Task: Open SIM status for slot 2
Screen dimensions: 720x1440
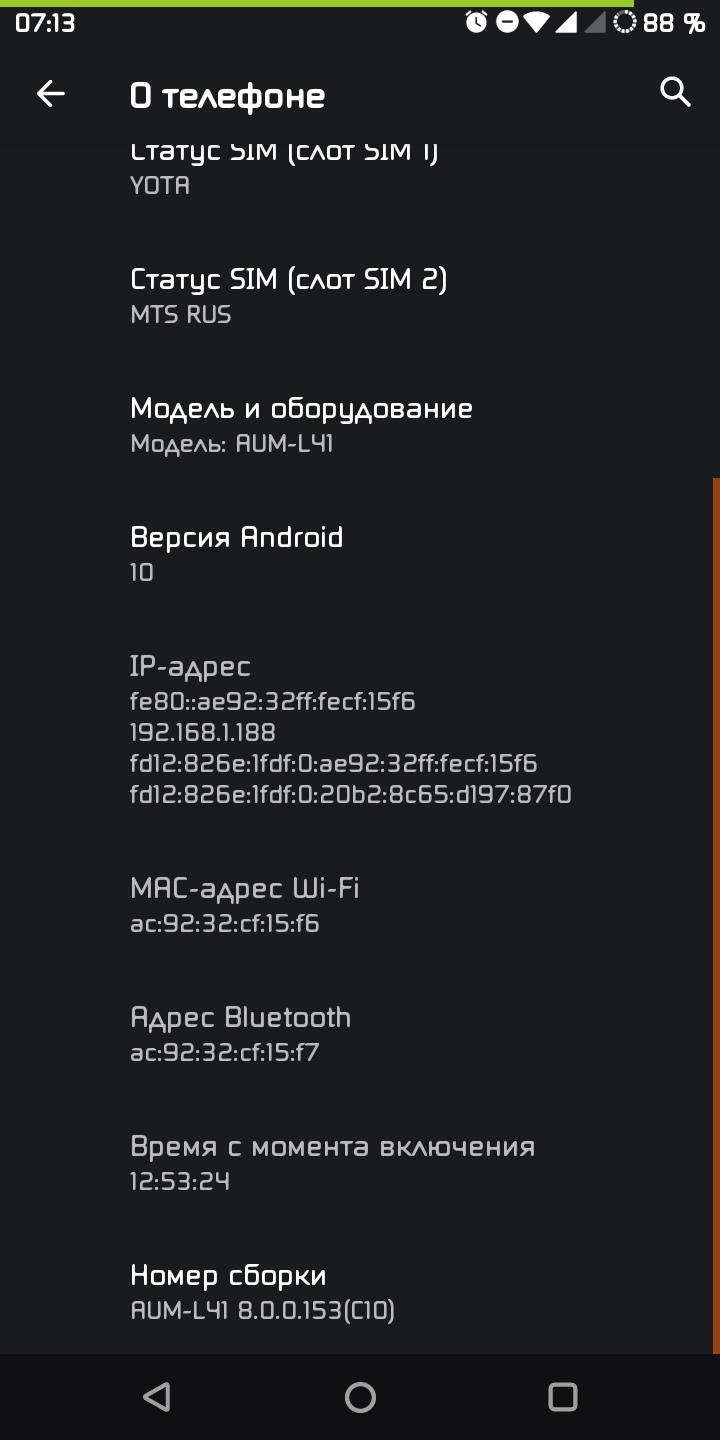Action: coord(289,296)
